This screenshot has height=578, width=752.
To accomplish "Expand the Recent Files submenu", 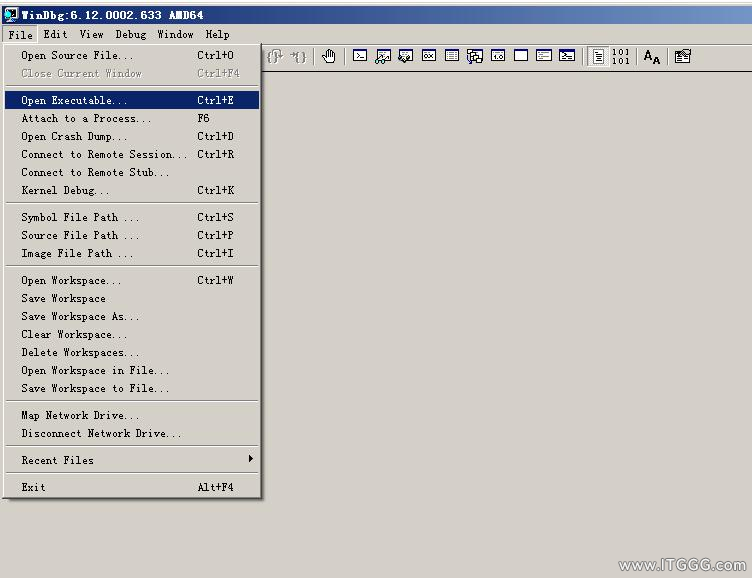I will (x=132, y=460).
